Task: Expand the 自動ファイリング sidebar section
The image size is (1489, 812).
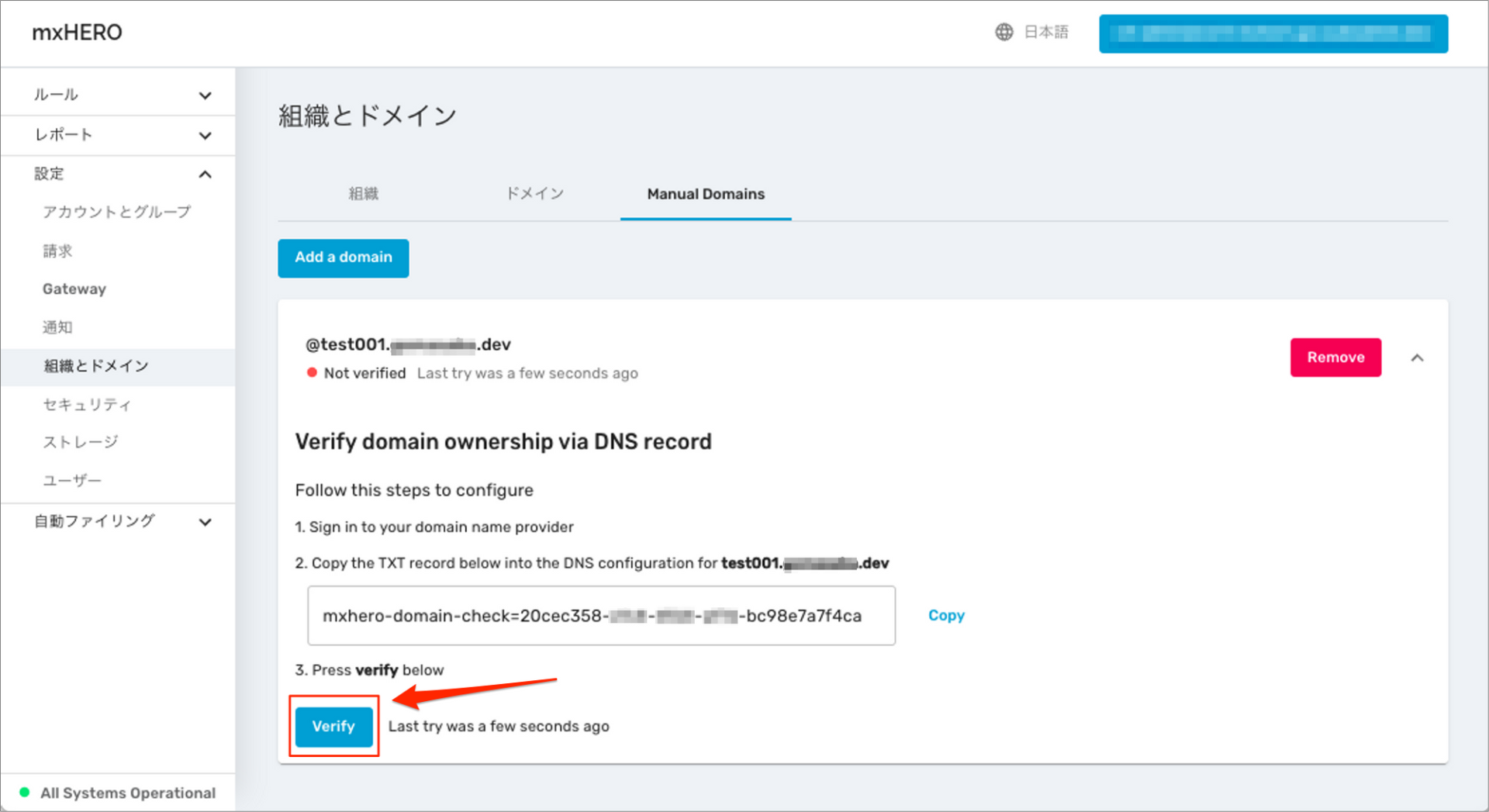Action: tap(205, 521)
